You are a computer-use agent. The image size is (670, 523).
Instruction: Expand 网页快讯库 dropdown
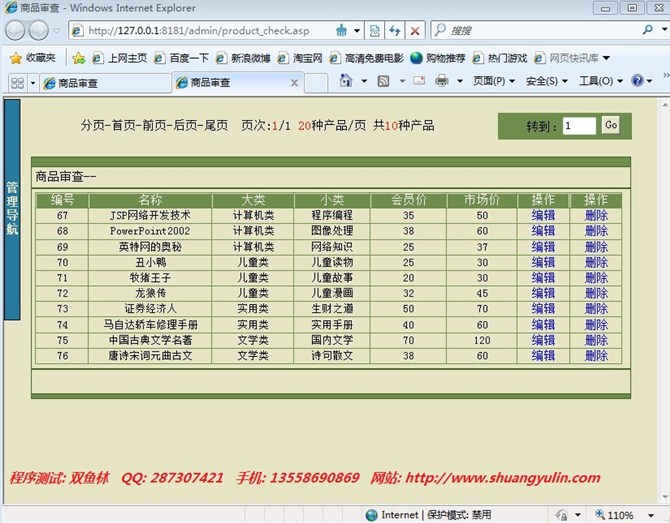[606, 58]
